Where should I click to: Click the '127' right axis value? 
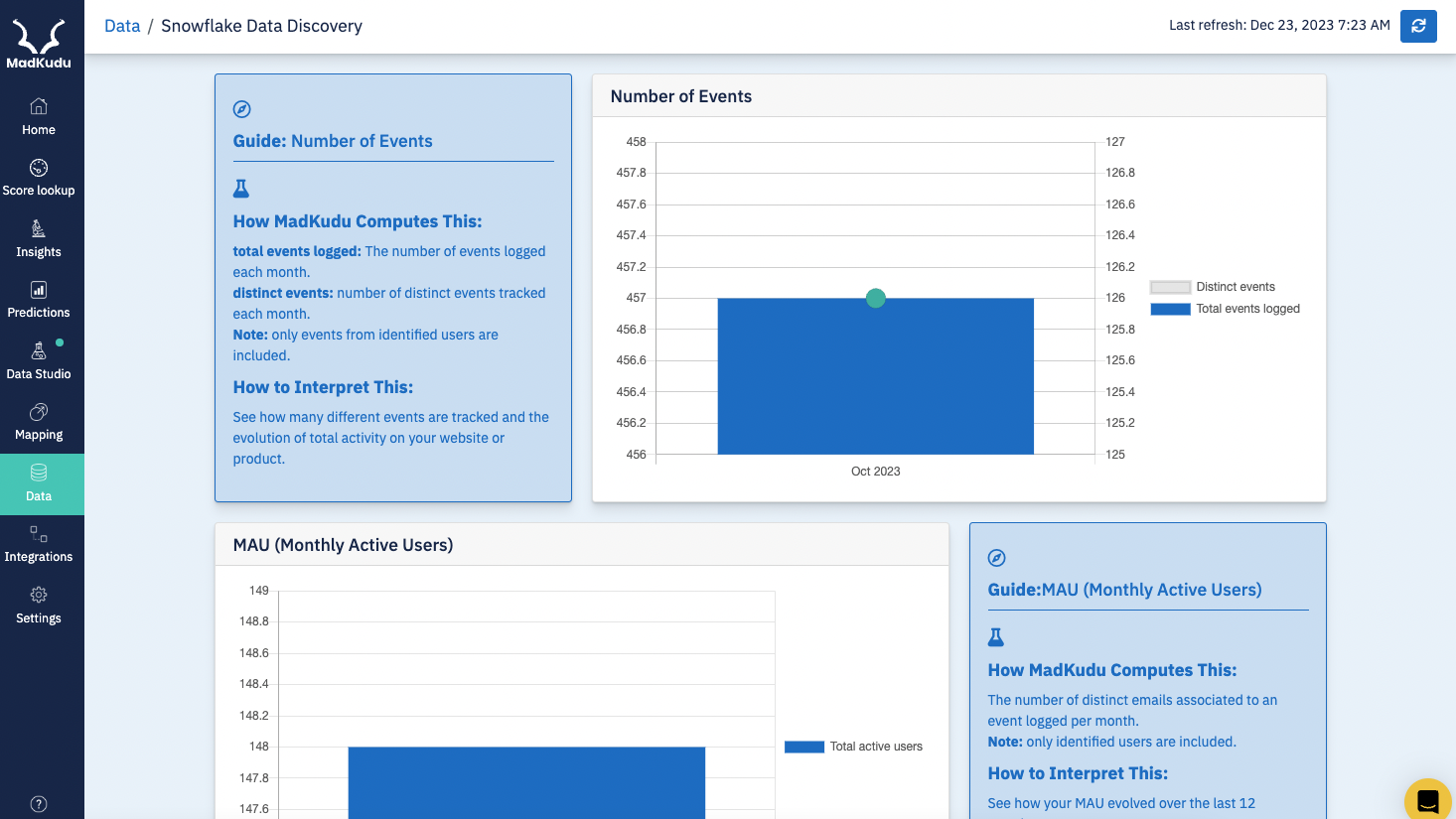coord(1115,142)
